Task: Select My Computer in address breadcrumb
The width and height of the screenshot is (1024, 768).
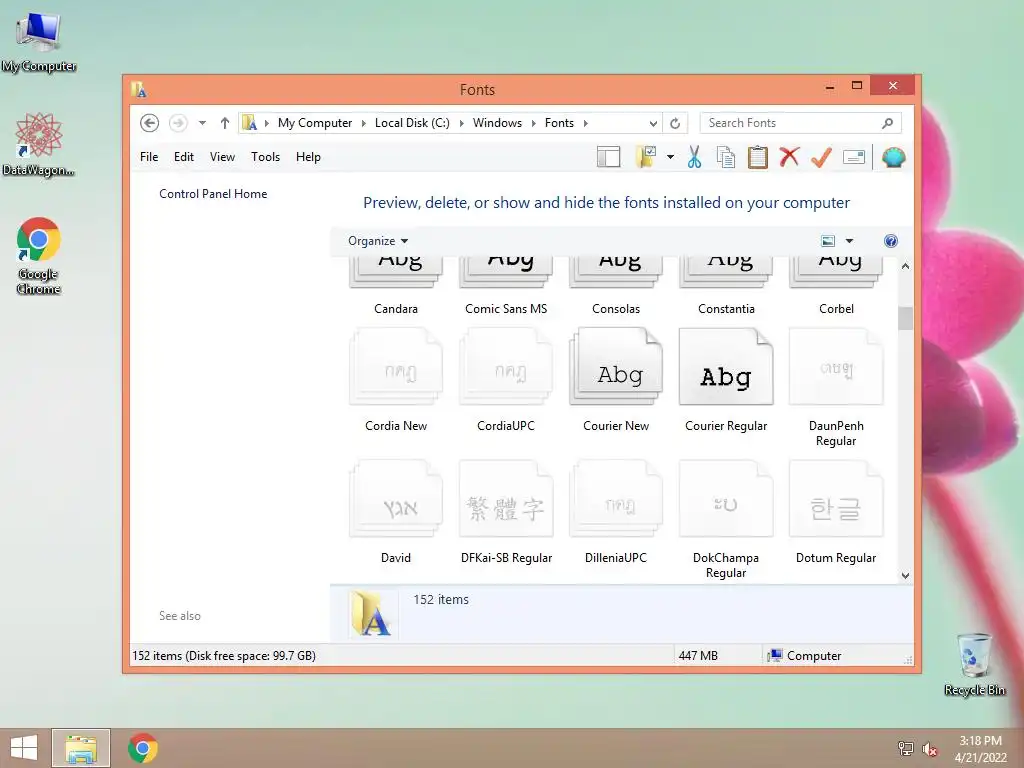Action: click(x=315, y=123)
